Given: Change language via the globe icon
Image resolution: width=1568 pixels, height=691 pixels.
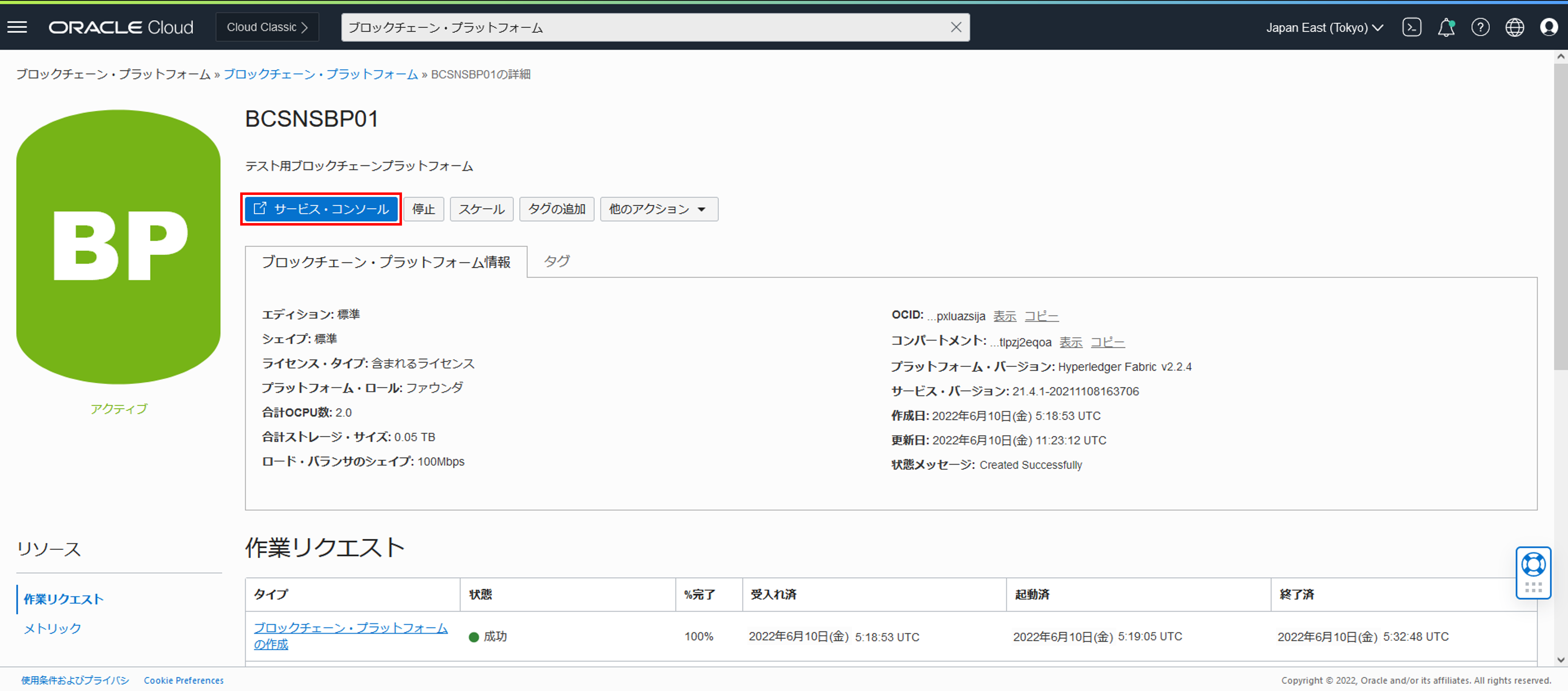Looking at the screenshot, I should point(1515,27).
